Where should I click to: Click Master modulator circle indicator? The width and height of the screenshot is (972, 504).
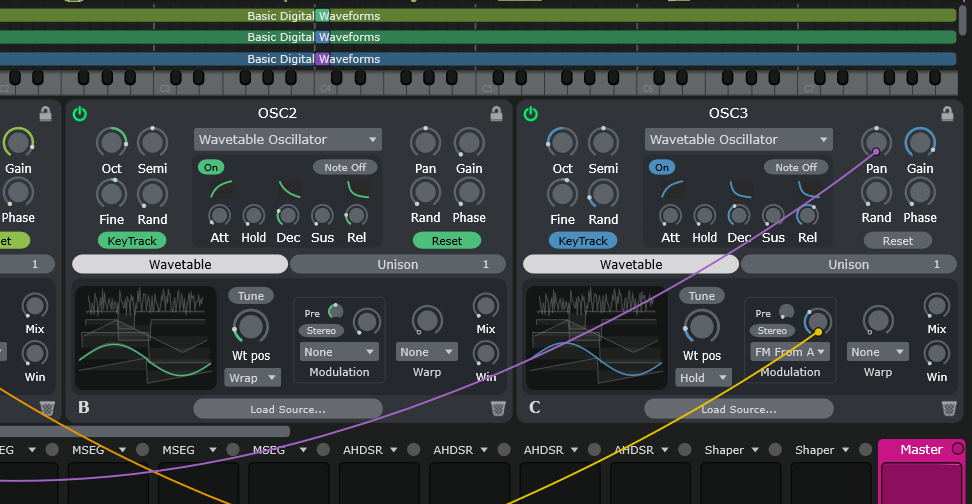click(x=958, y=448)
